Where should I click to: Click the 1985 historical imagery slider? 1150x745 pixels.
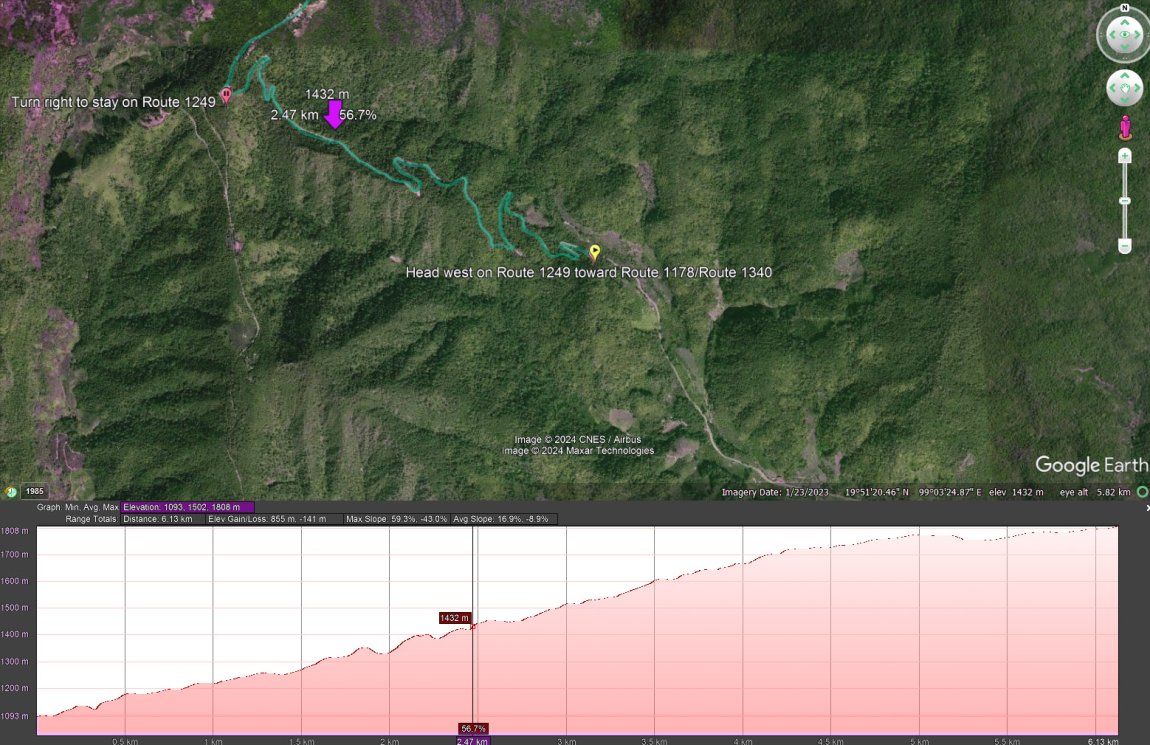(37, 491)
